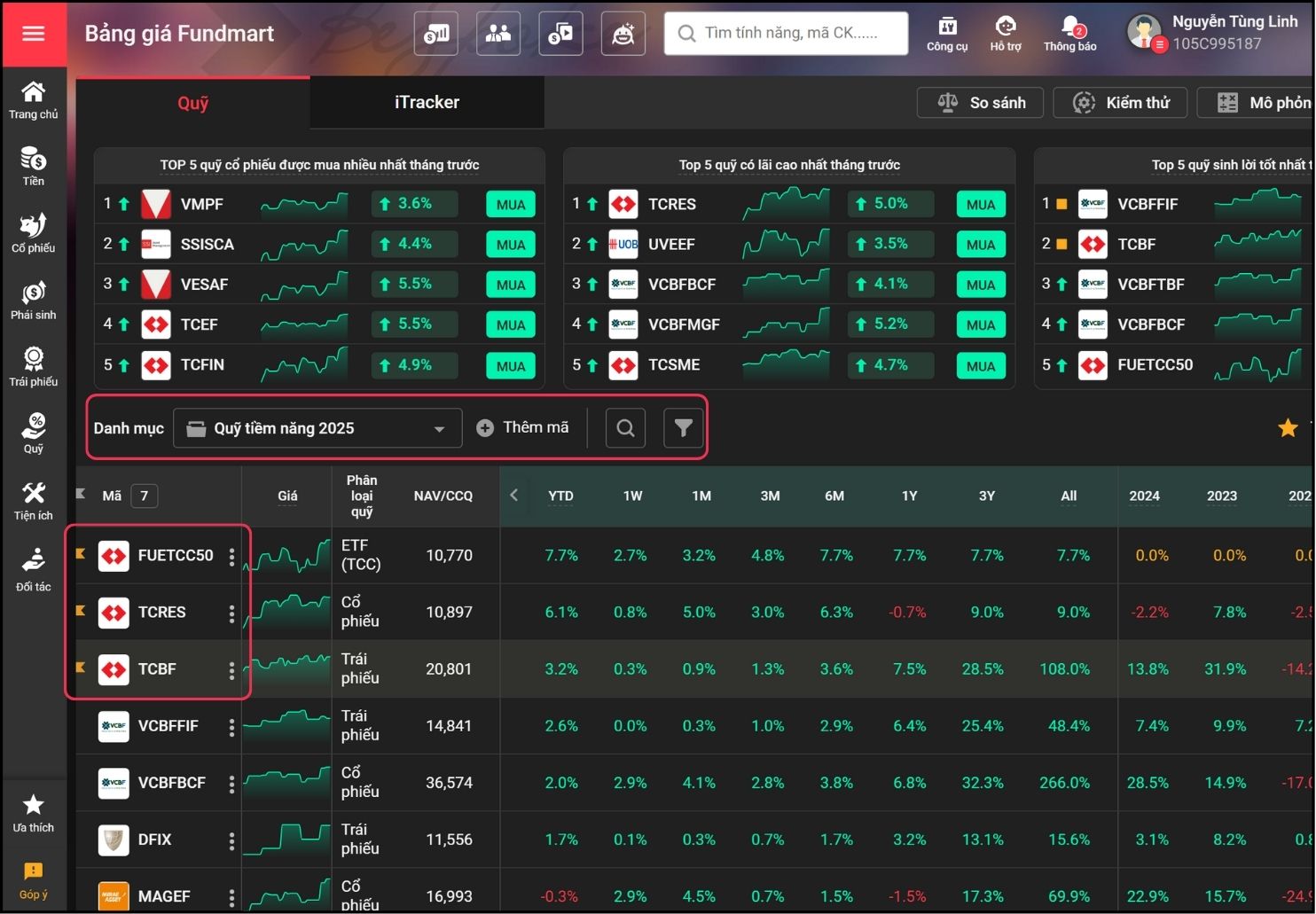Open the Tiền sidebar section
This screenshot has height=914, width=1316.
pyautogui.click(x=34, y=167)
